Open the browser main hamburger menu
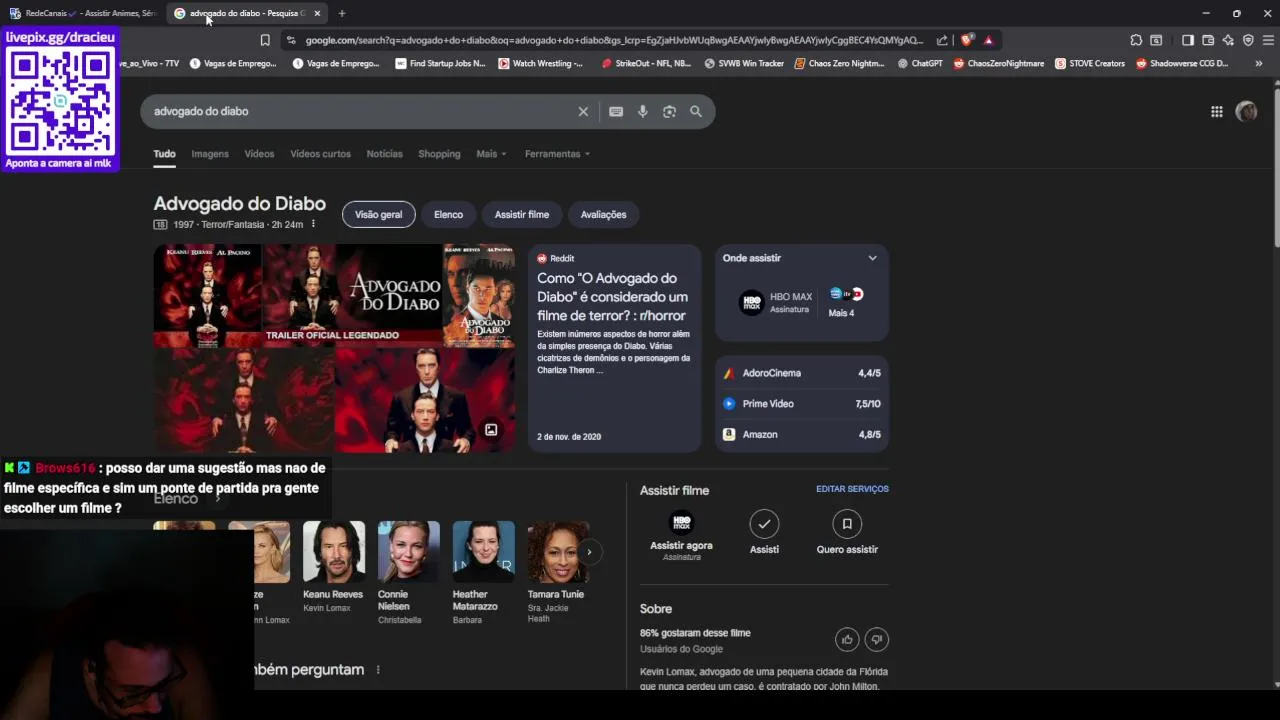The width and height of the screenshot is (1280, 720). pos(1268,40)
